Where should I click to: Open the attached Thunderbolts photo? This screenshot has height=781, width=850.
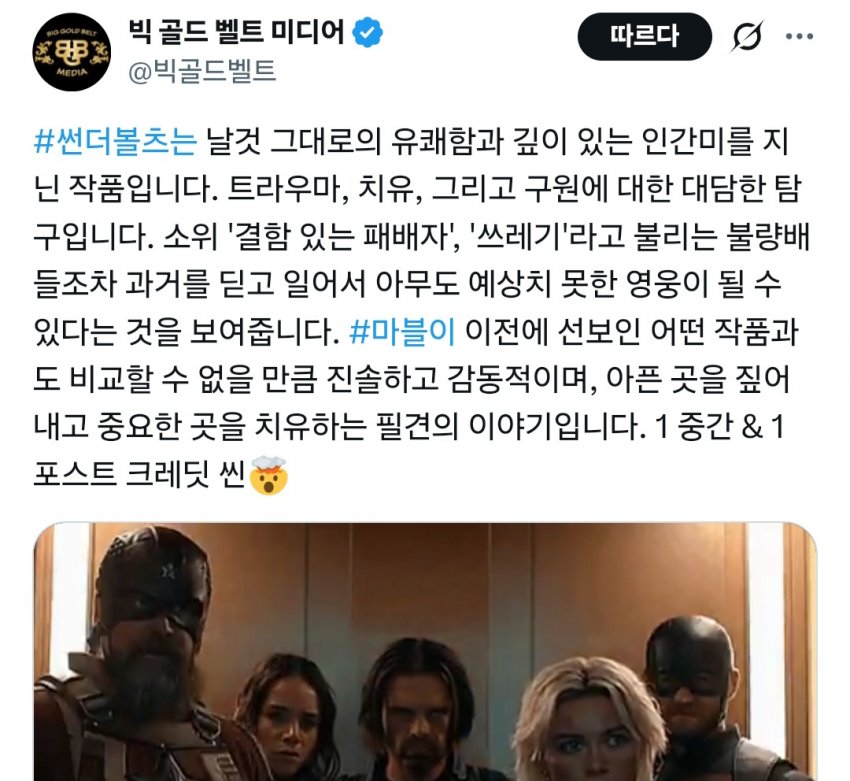[425, 652]
